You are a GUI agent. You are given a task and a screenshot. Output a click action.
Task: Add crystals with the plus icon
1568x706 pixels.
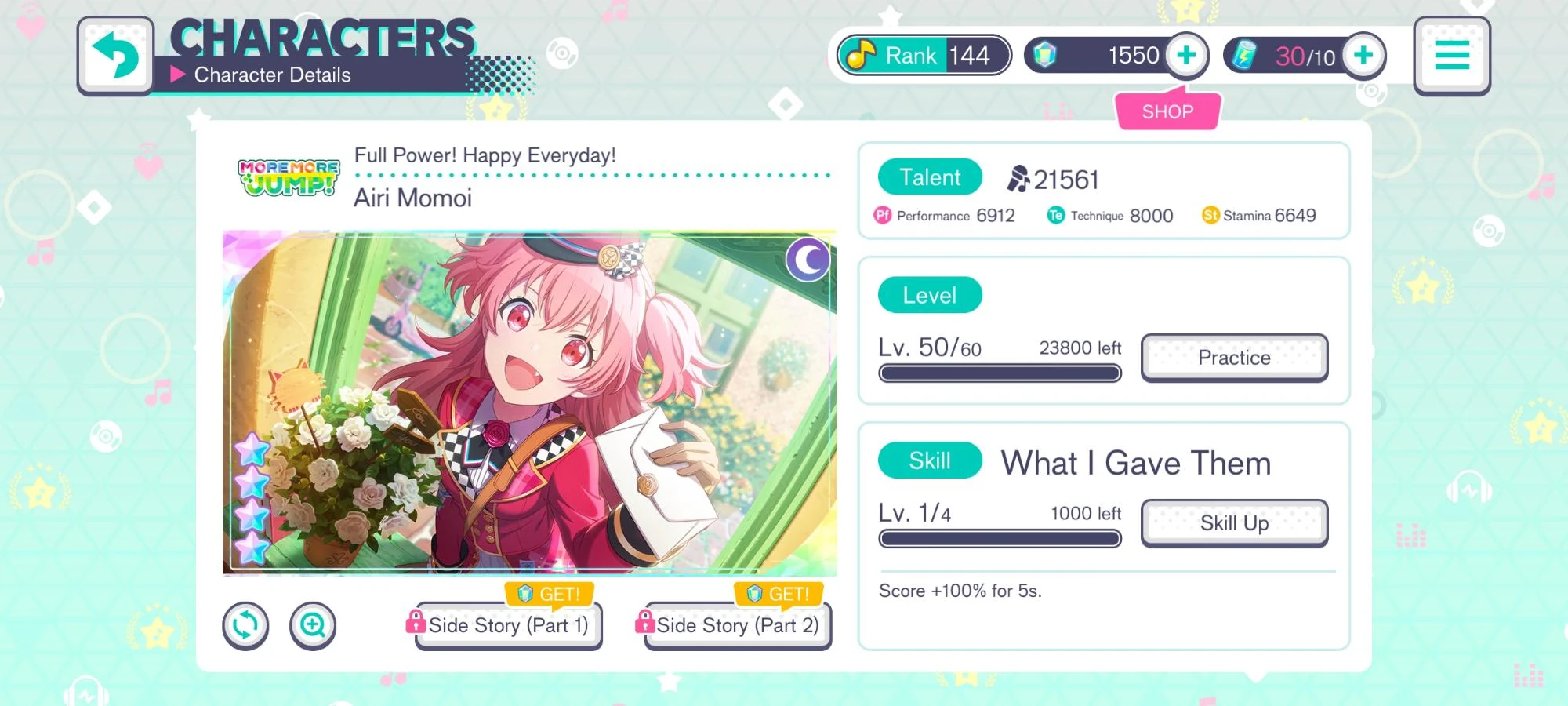tap(1186, 56)
